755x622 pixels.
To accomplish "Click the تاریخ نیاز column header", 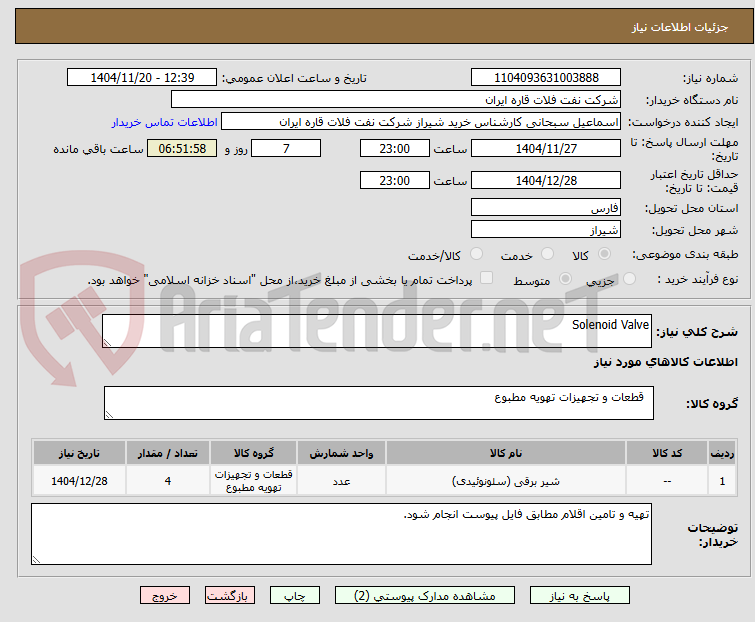I will click(79, 453).
